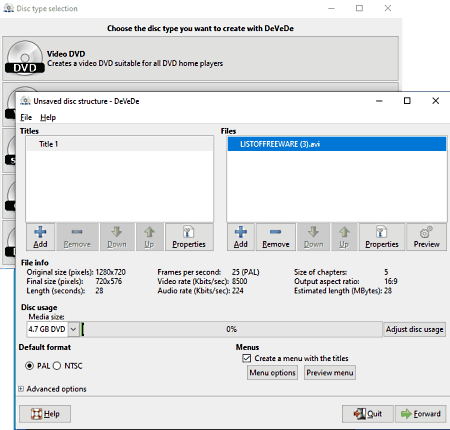Image resolution: width=450 pixels, height=430 pixels.
Task: Add a file in Files panel
Action: tap(241, 237)
